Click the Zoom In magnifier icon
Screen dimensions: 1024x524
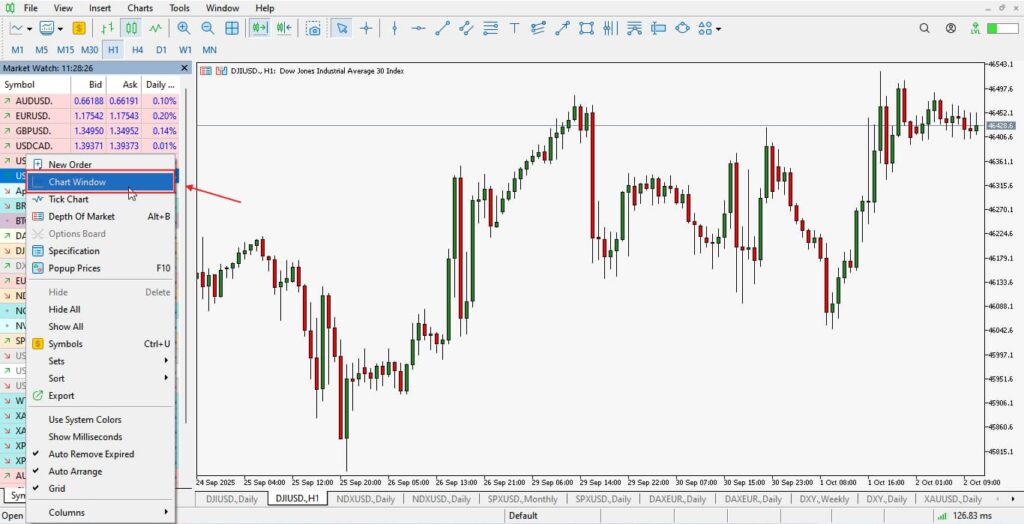click(183, 29)
